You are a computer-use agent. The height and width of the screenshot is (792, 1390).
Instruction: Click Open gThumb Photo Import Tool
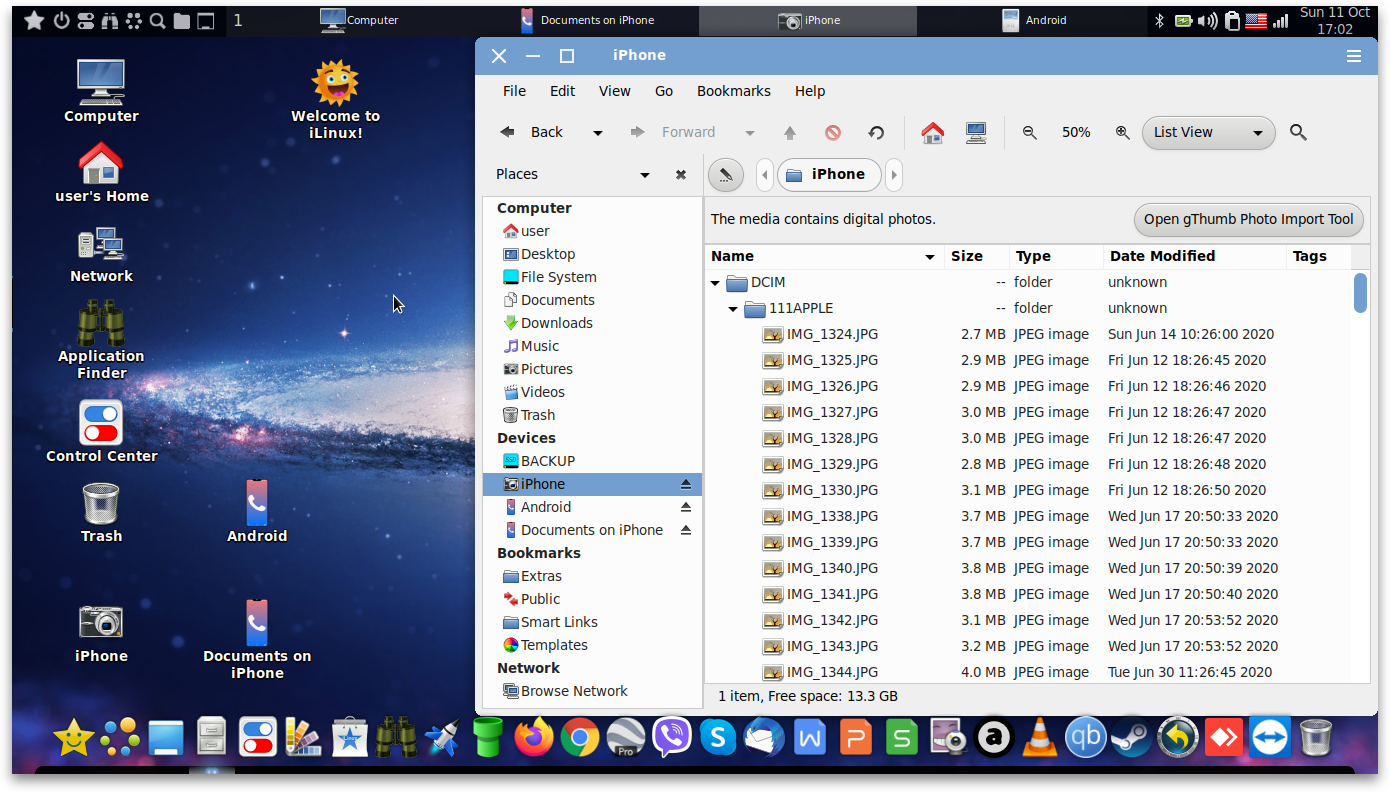[1248, 220]
